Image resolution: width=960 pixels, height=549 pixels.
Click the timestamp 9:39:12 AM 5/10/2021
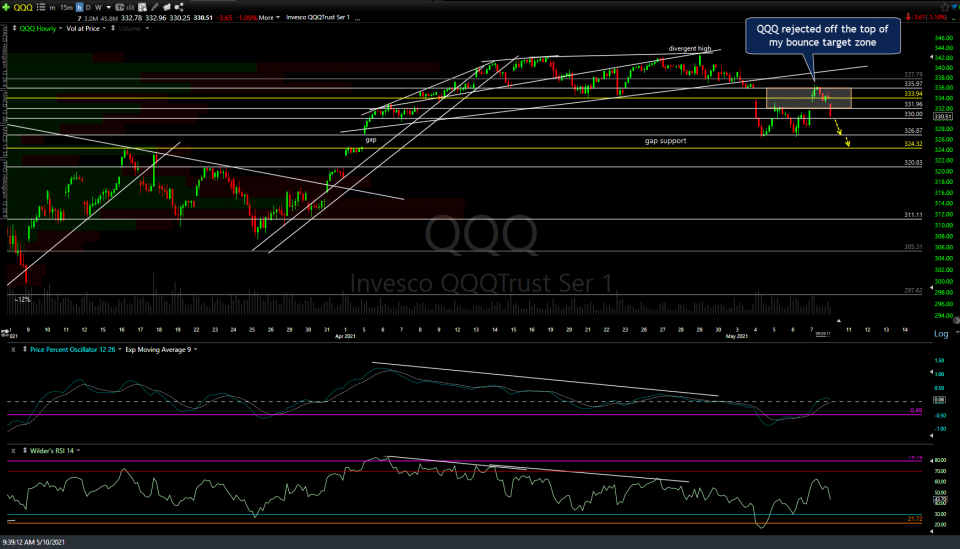coord(34,542)
